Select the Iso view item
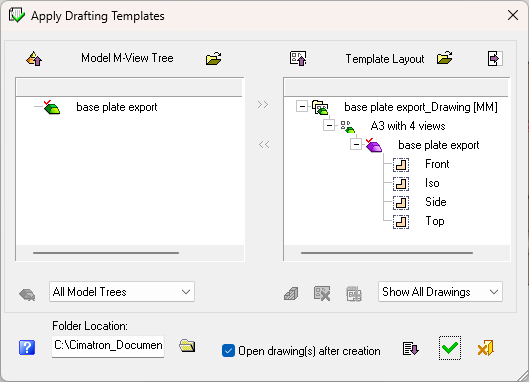The image size is (529, 382). tap(432, 183)
